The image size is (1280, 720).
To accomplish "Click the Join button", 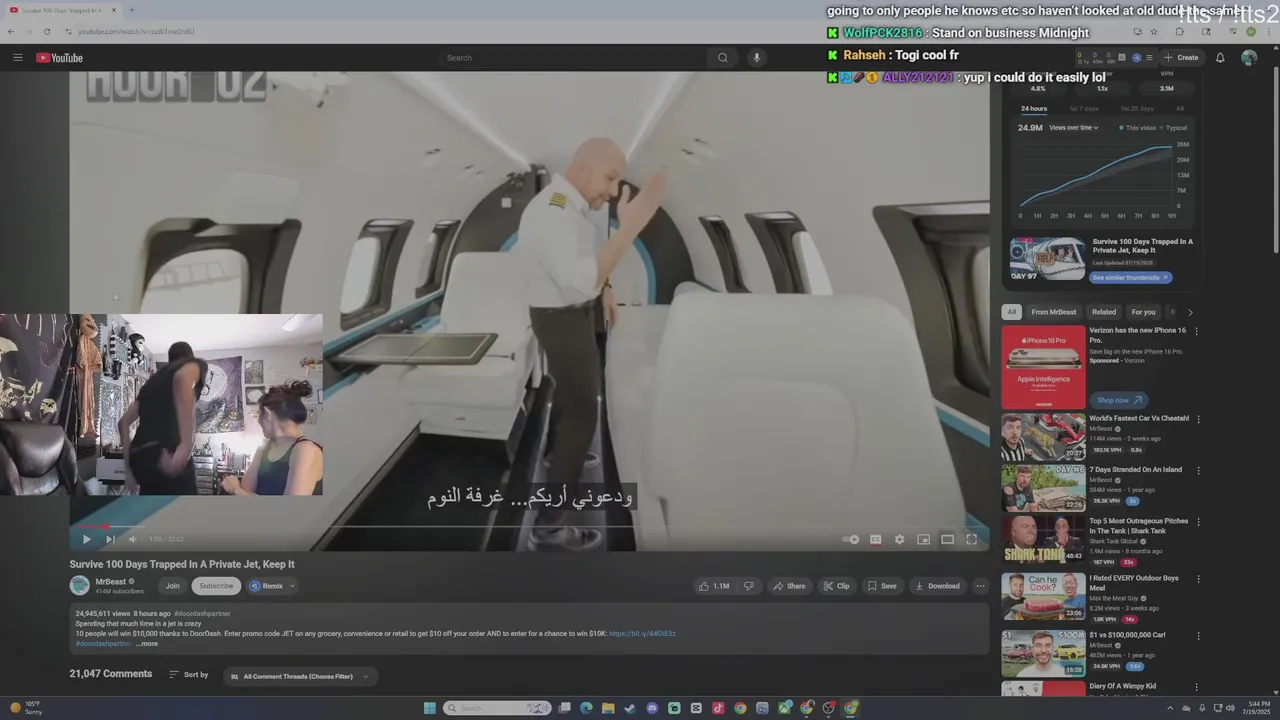I will click(173, 586).
